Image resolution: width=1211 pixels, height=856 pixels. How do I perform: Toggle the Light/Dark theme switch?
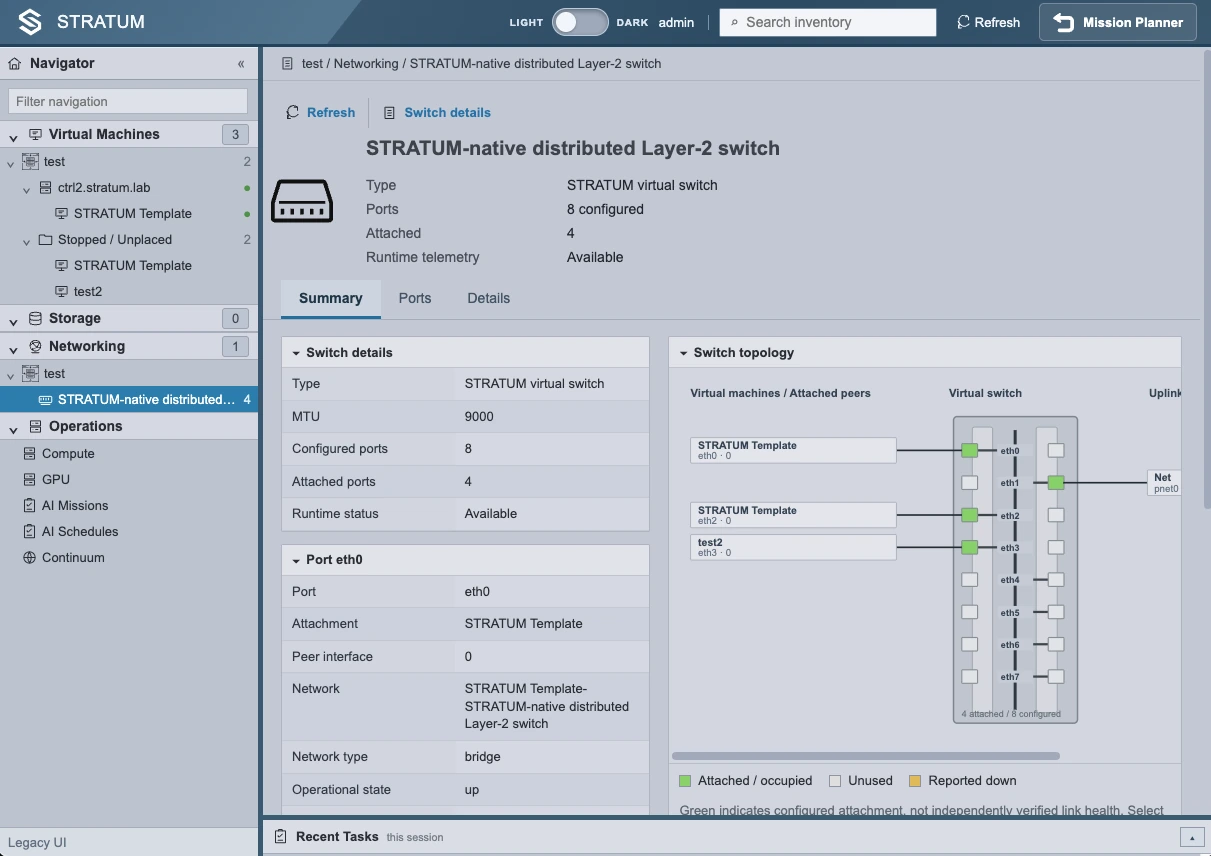pos(580,22)
